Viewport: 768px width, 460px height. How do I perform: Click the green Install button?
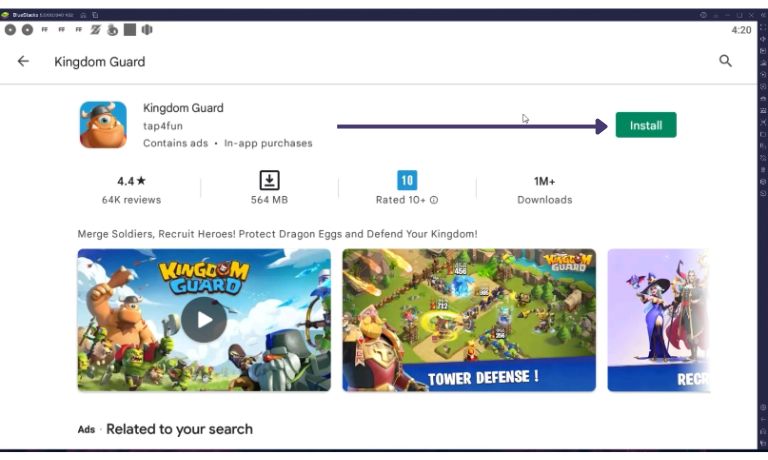coord(646,125)
